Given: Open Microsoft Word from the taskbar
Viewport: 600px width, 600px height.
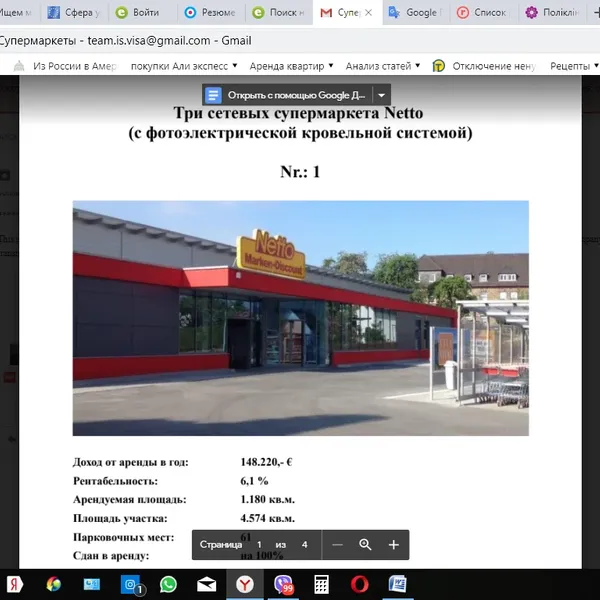Looking at the screenshot, I should [x=398, y=584].
